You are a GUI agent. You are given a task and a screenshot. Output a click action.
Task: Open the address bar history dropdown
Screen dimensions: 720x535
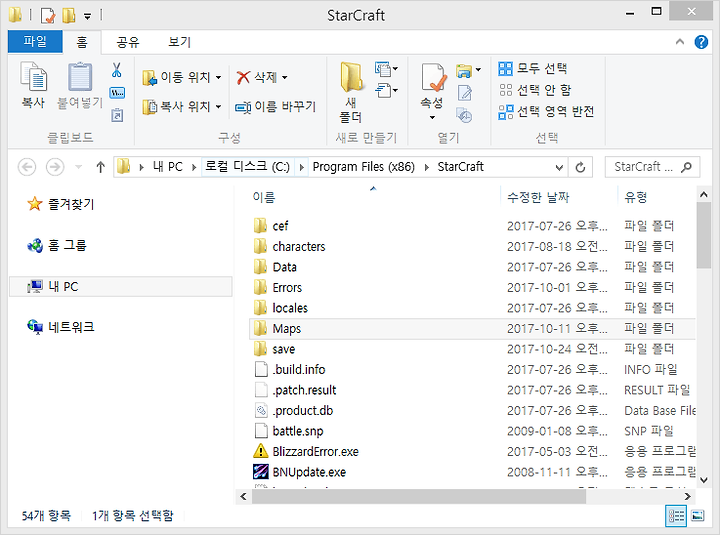[x=559, y=167]
